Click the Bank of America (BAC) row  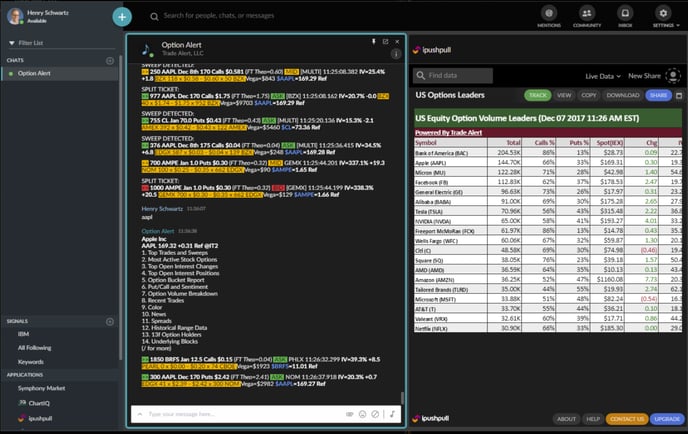pyautogui.click(x=548, y=153)
